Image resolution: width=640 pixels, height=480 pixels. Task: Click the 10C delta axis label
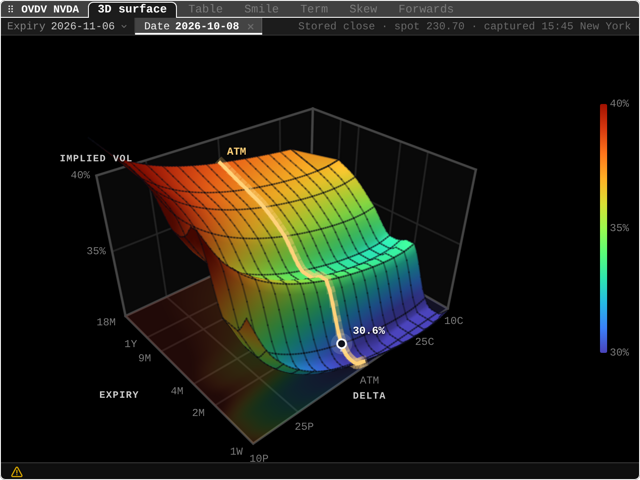453,321
